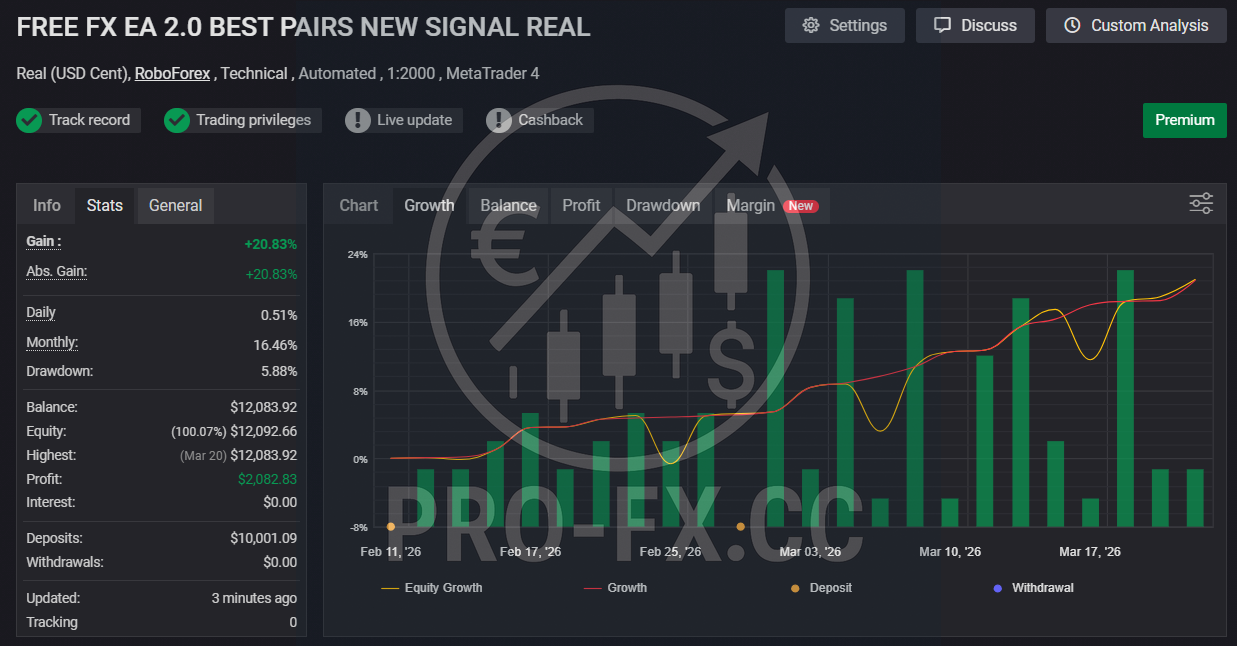Show the Drawdown chart tab
This screenshot has width=1237, height=646.
[x=663, y=205]
